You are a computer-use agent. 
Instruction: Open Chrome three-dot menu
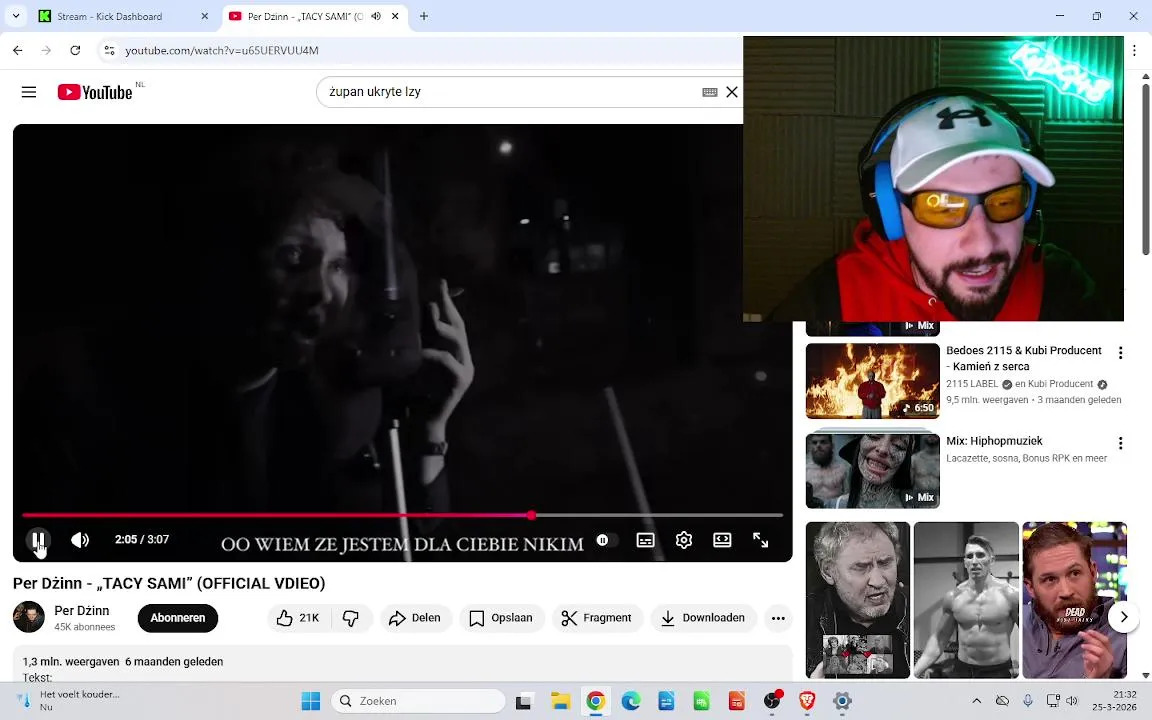click(x=1134, y=51)
